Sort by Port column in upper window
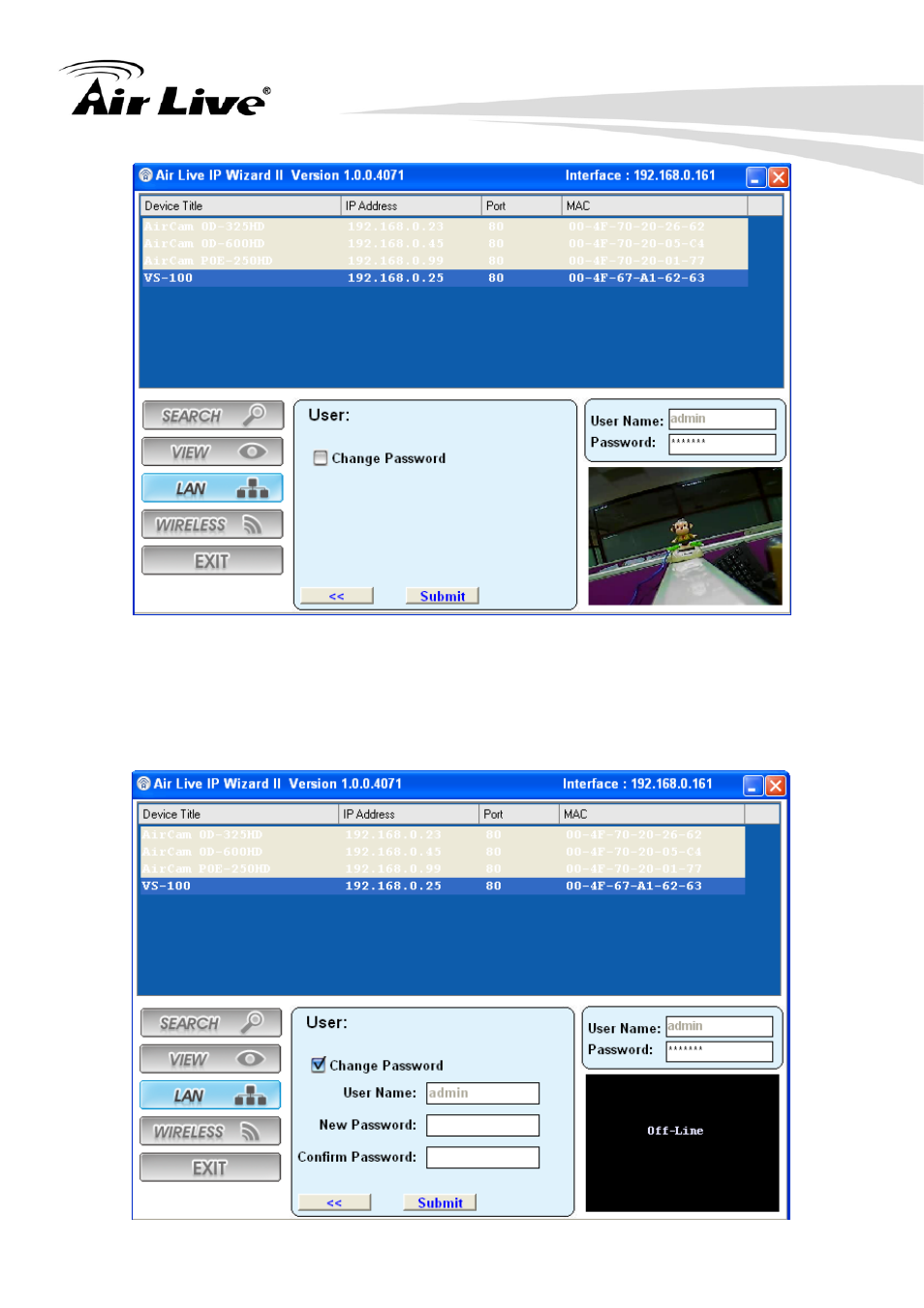 [522, 206]
